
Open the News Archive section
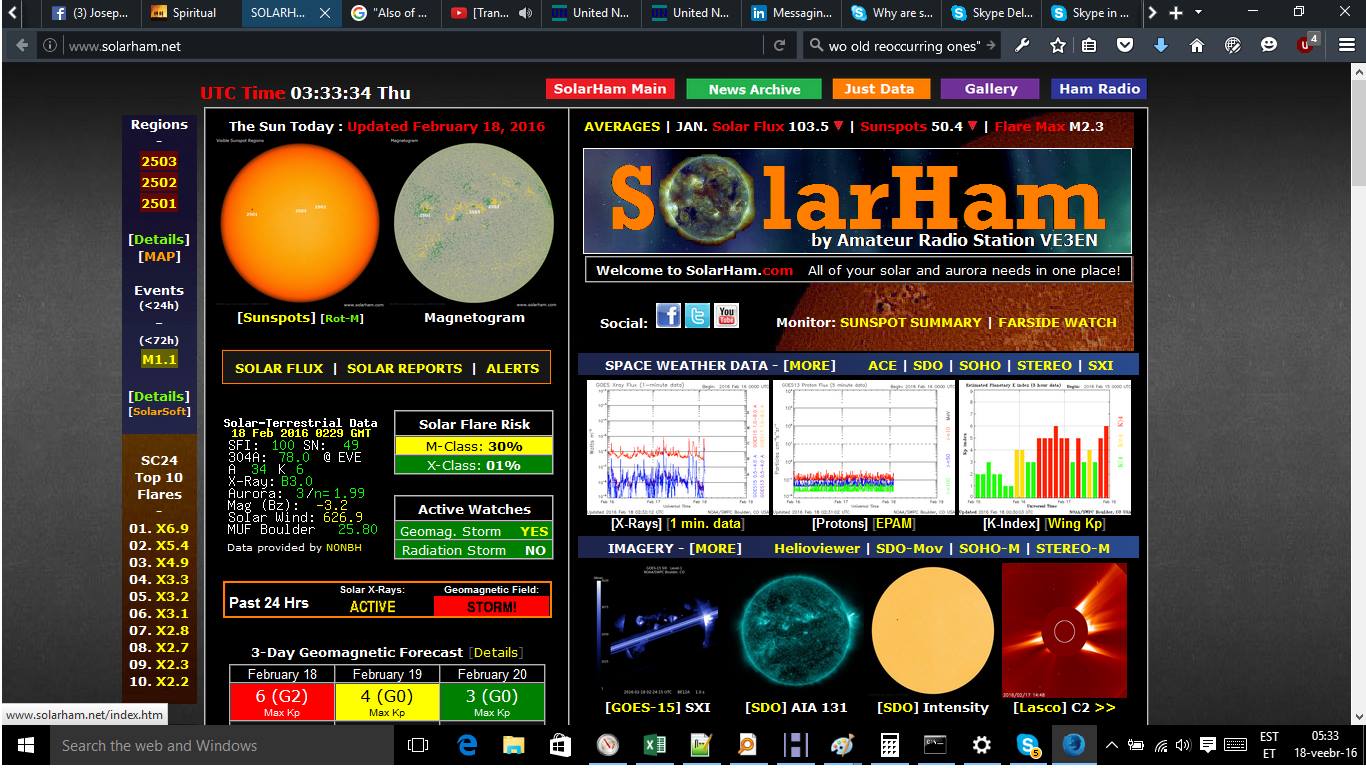point(754,89)
